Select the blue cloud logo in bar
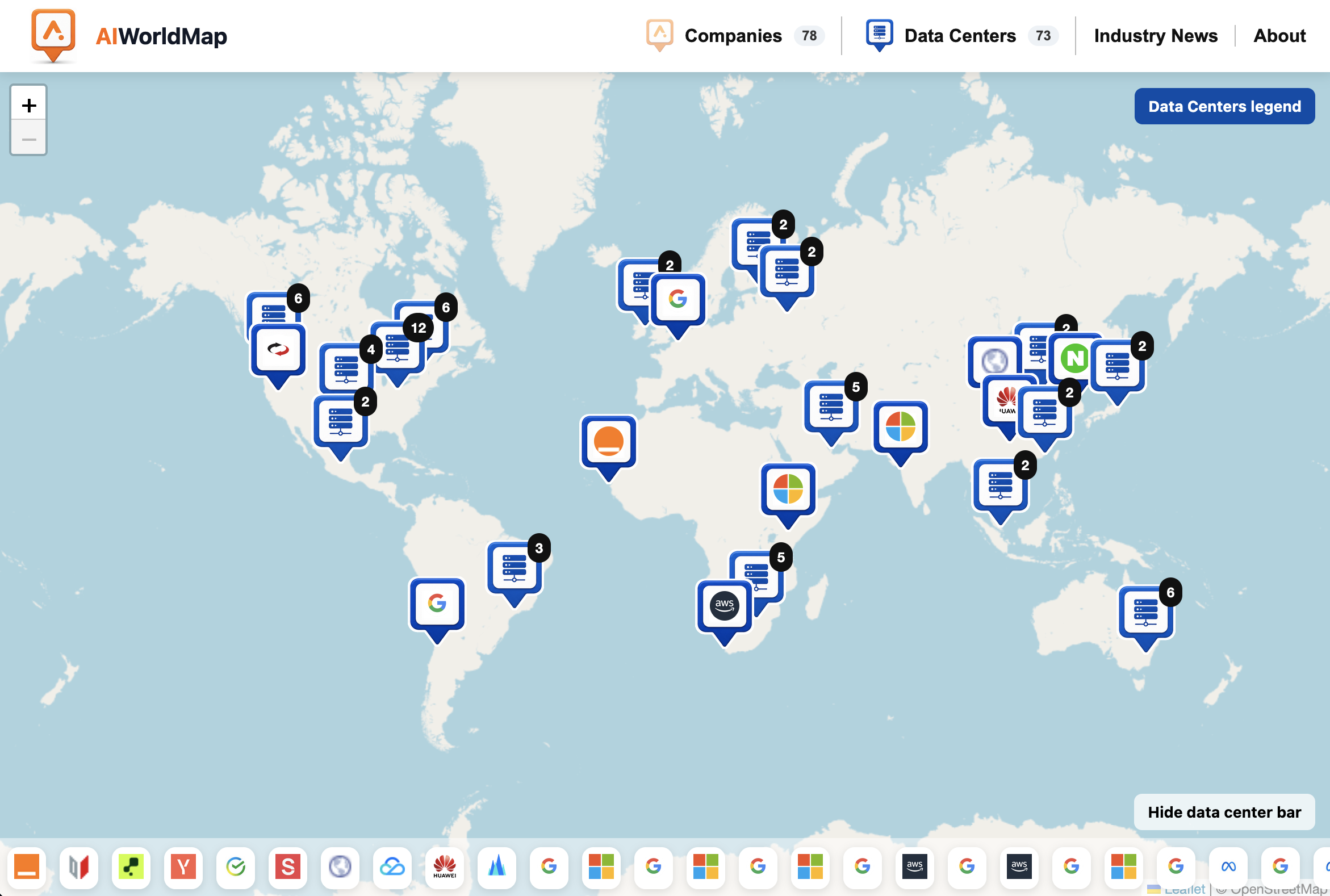 (392, 867)
